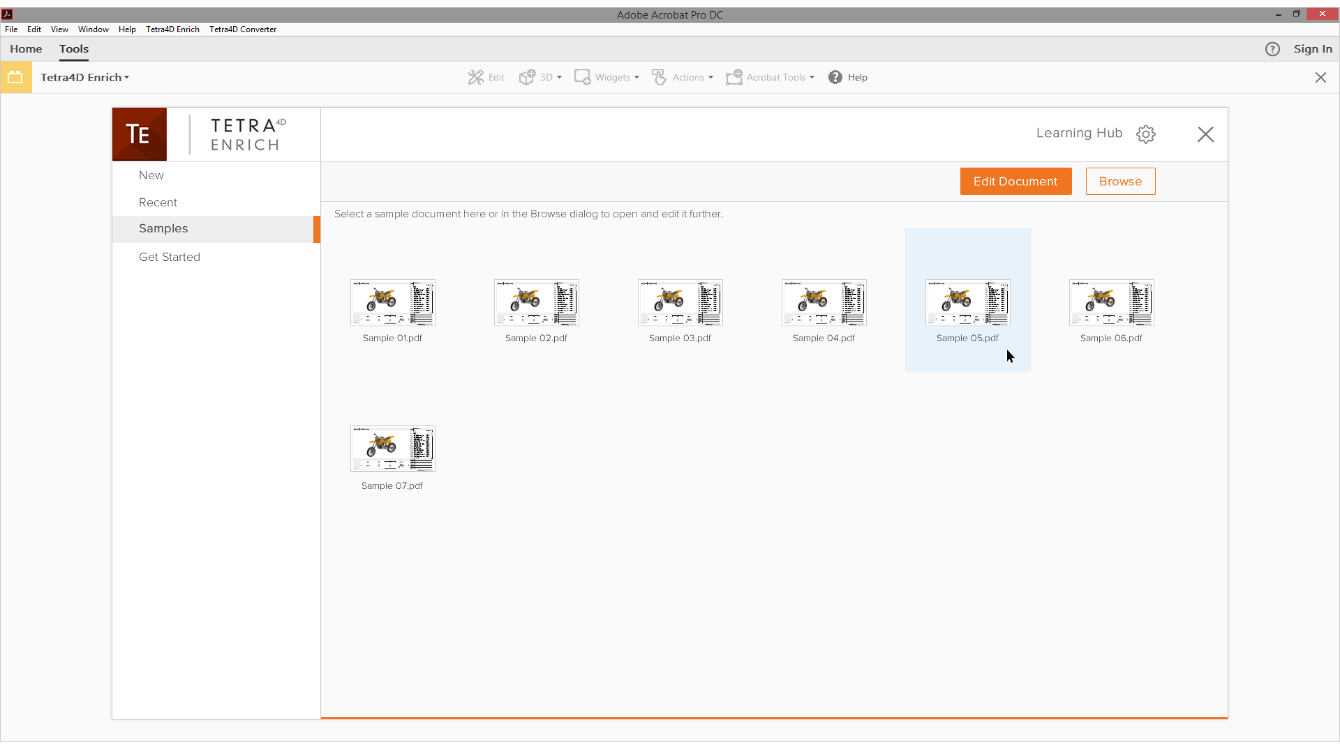Image resolution: width=1340 pixels, height=750 pixels.
Task: Click the yellow Tetra4D Enrich tool icon
Action: [x=15, y=77]
